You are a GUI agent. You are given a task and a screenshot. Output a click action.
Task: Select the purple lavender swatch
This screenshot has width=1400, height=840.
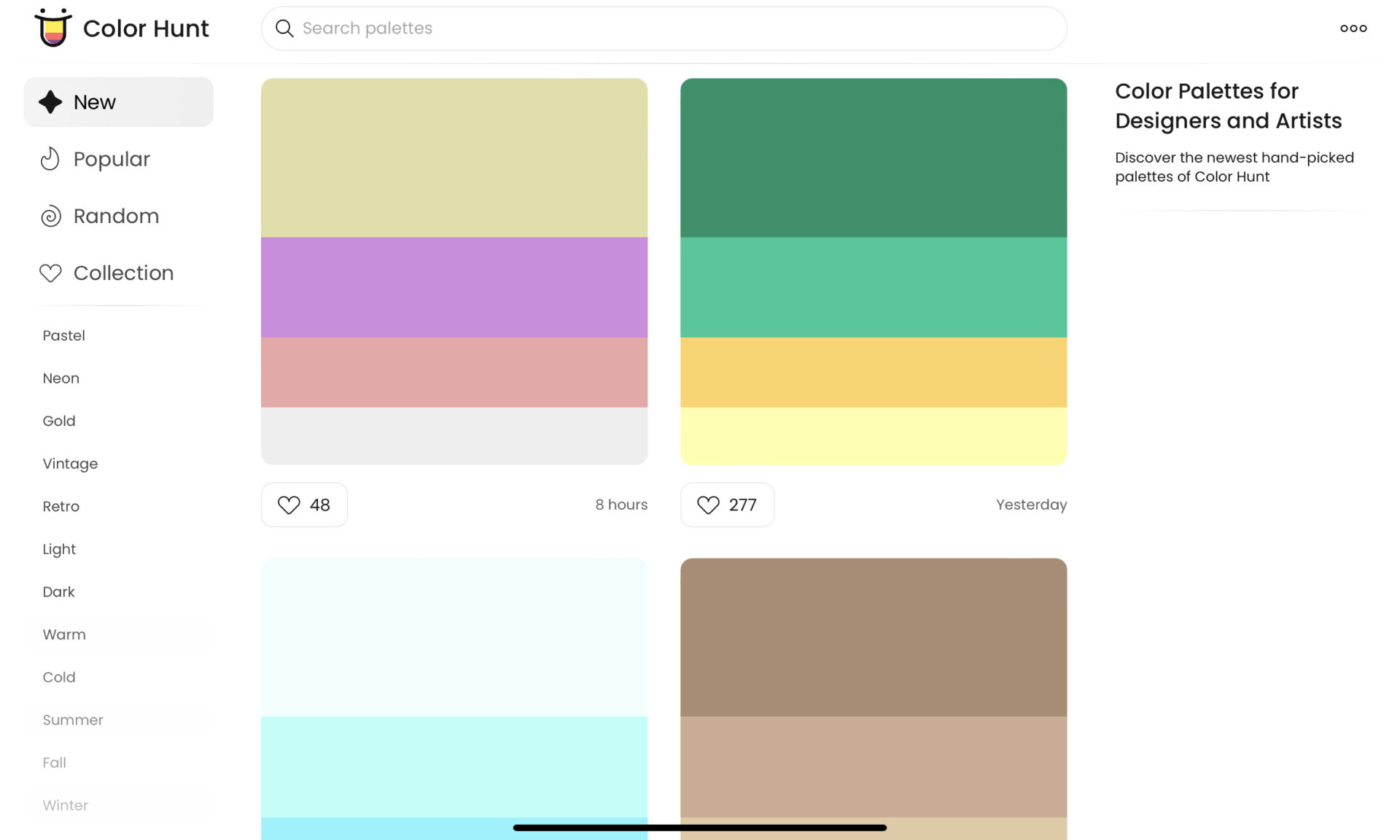454,287
